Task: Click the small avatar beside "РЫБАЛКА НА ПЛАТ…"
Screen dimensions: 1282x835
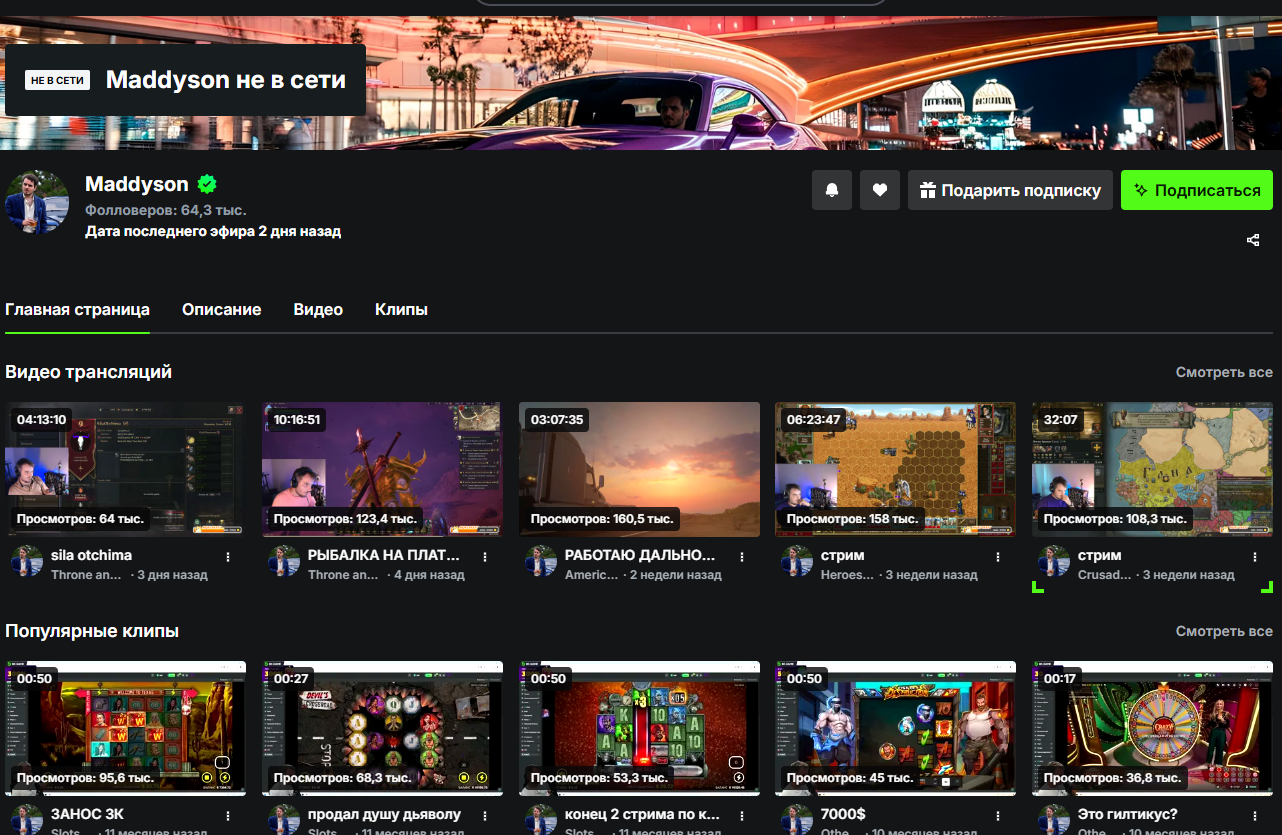Action: click(x=284, y=561)
